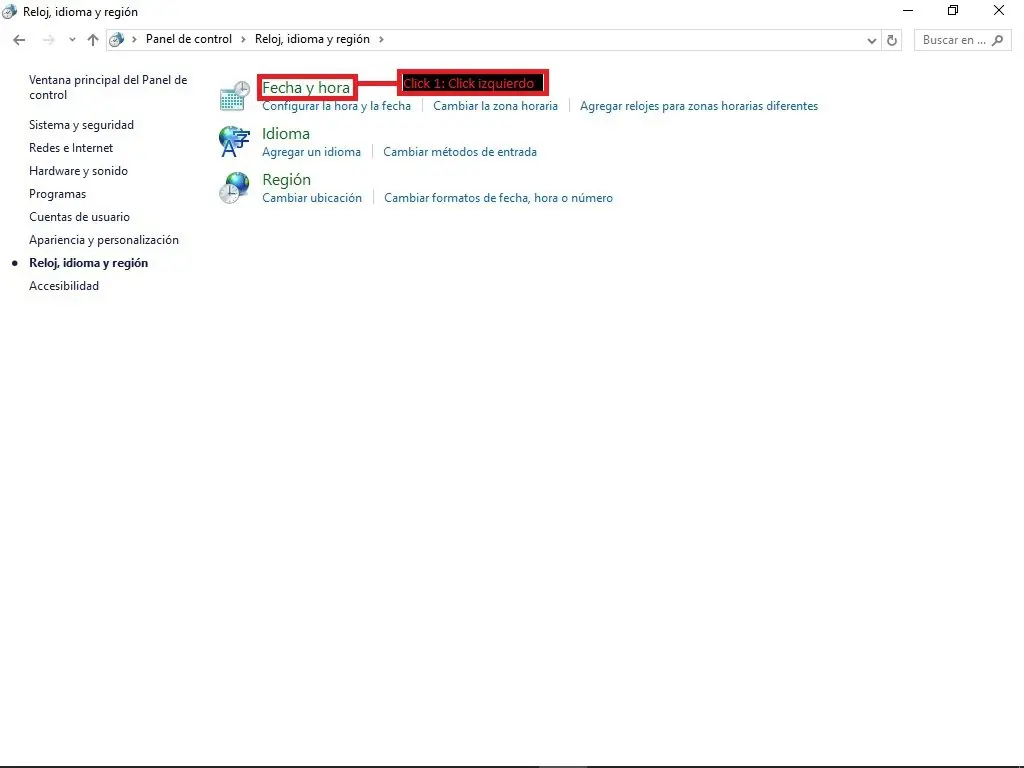Click Panel de control breadcrumb
Viewport: 1024px width, 768px height.
189,39
